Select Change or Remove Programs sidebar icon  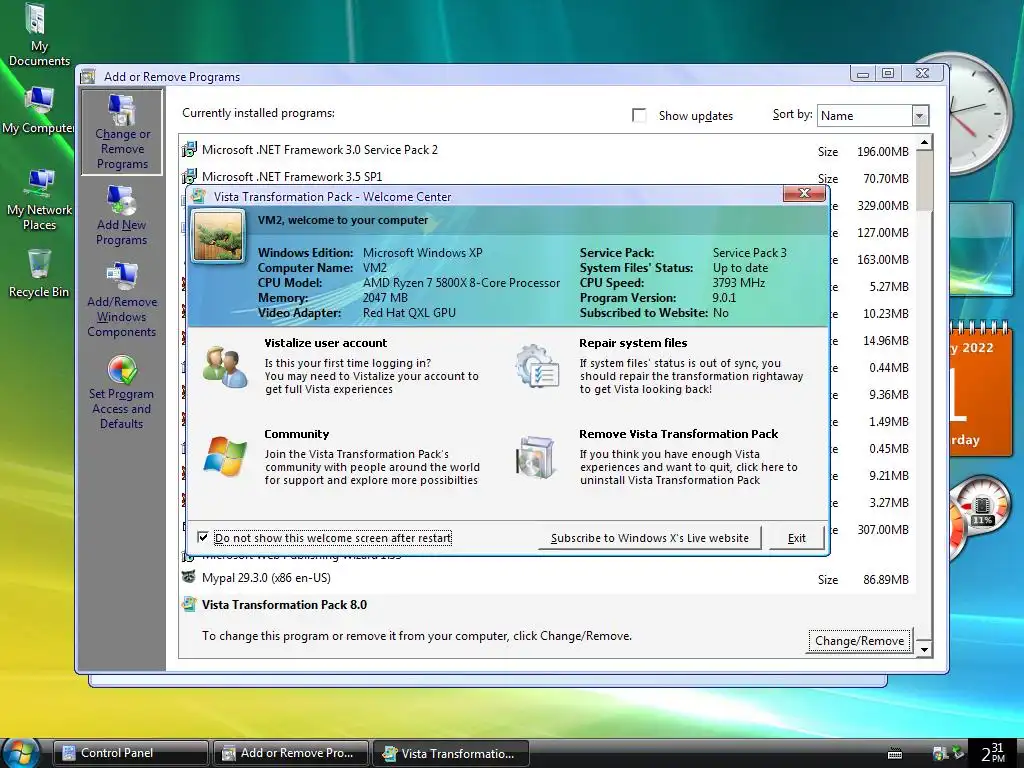coord(122,132)
